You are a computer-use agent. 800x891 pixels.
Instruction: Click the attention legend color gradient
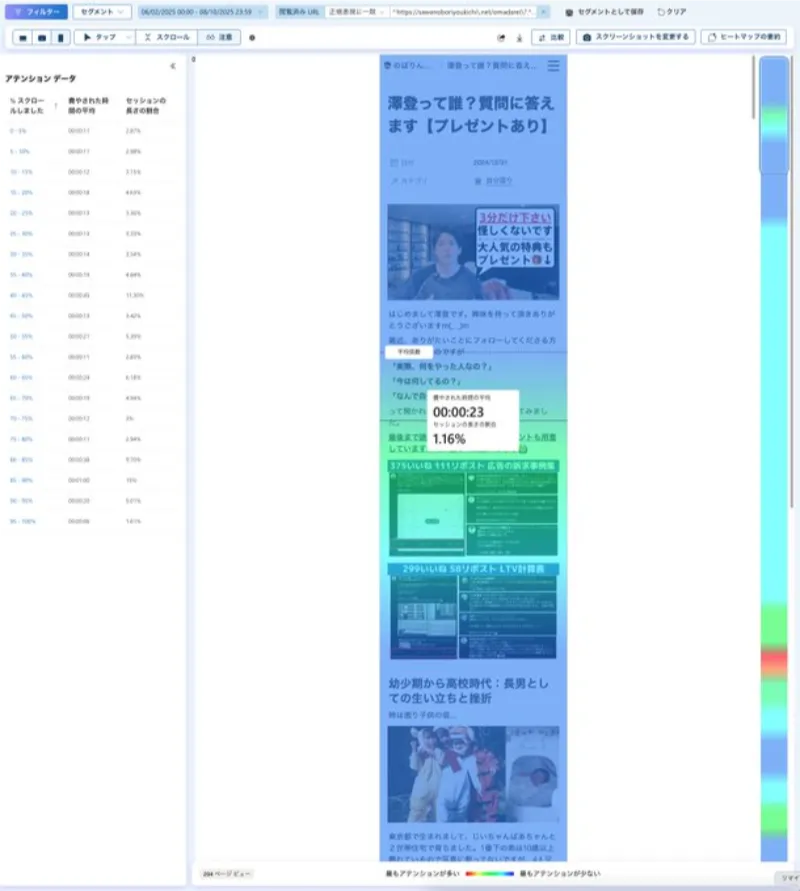[489, 874]
